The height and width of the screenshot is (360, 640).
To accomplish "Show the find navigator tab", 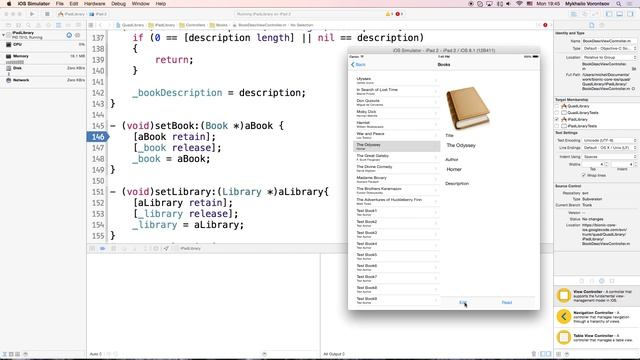I will coord(28,25).
